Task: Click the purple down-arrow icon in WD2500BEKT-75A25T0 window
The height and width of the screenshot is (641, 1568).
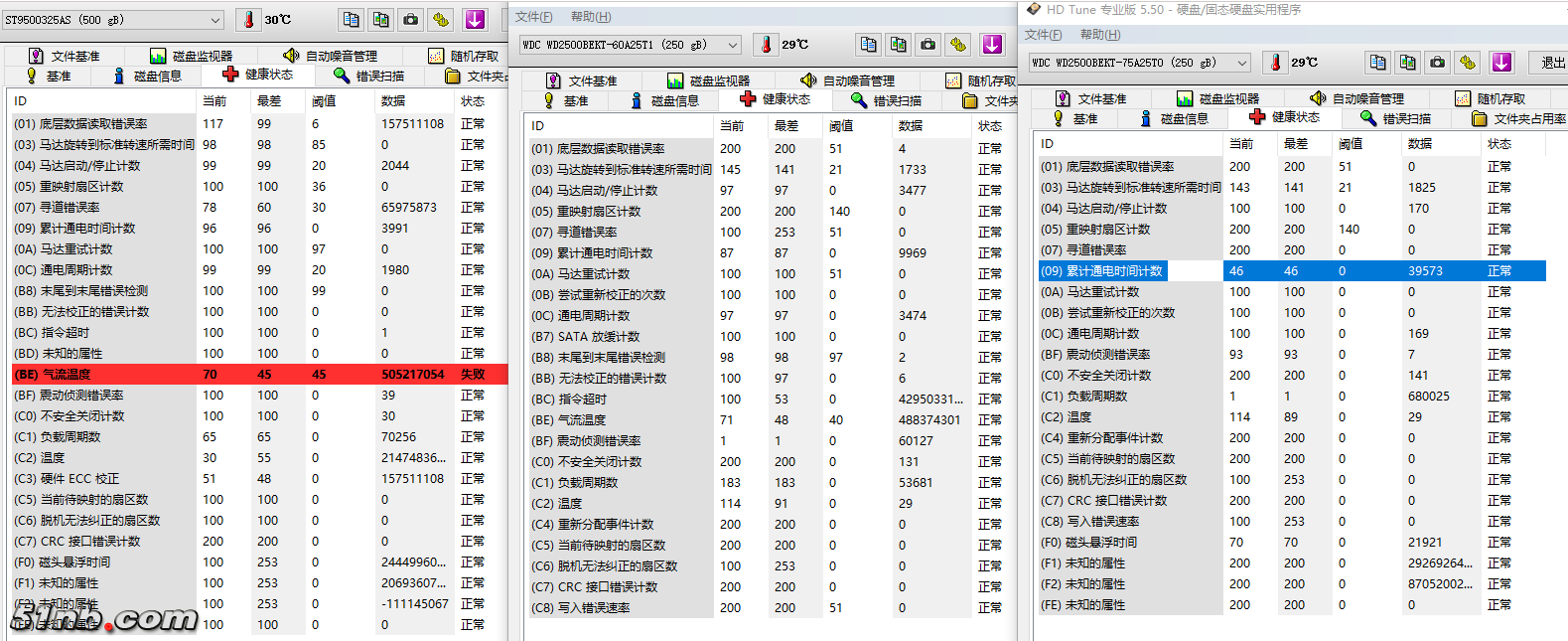Action: pyautogui.click(x=1501, y=63)
